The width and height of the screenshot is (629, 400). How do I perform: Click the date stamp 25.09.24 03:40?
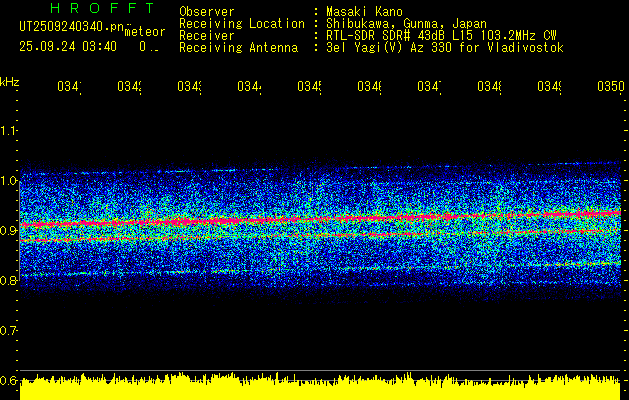[x=68, y=47]
